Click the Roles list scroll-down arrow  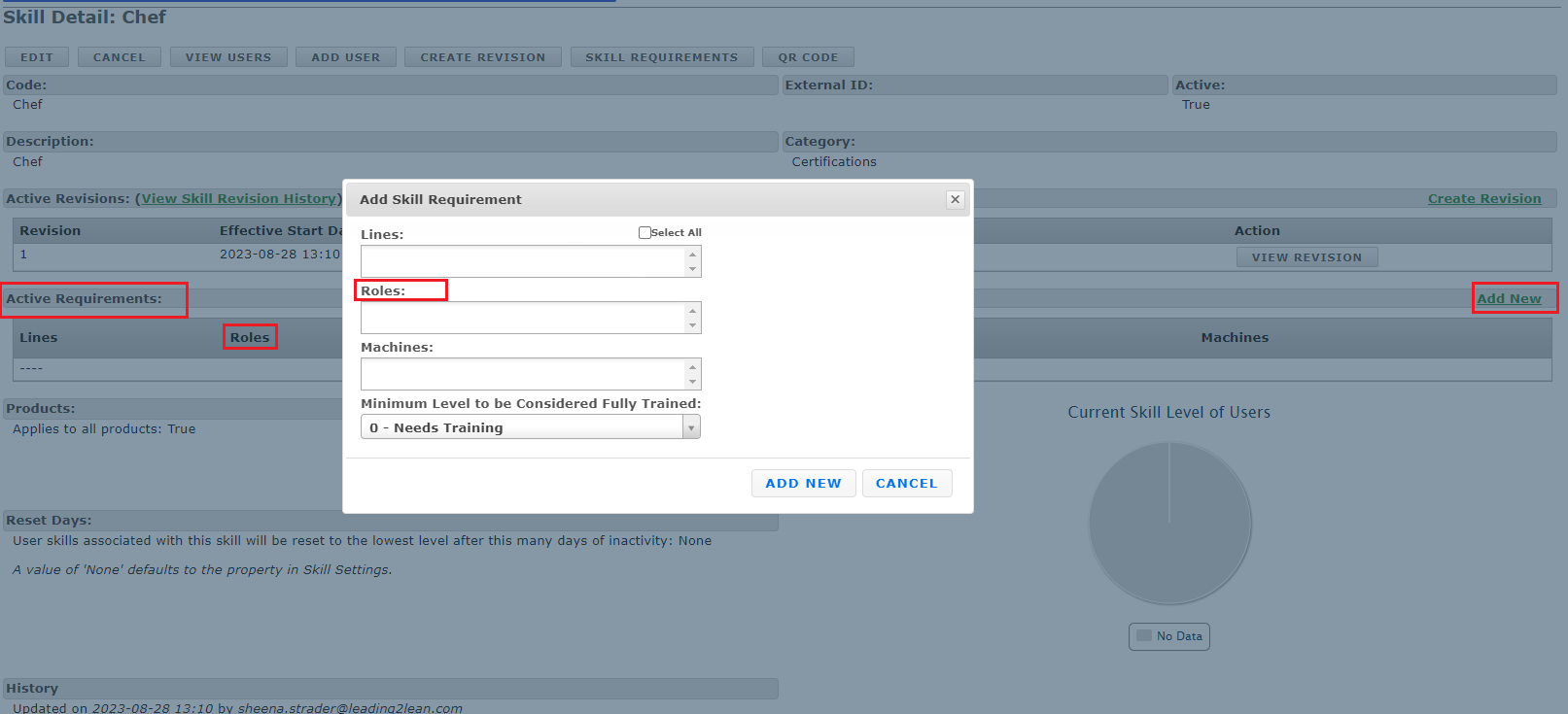(x=692, y=325)
